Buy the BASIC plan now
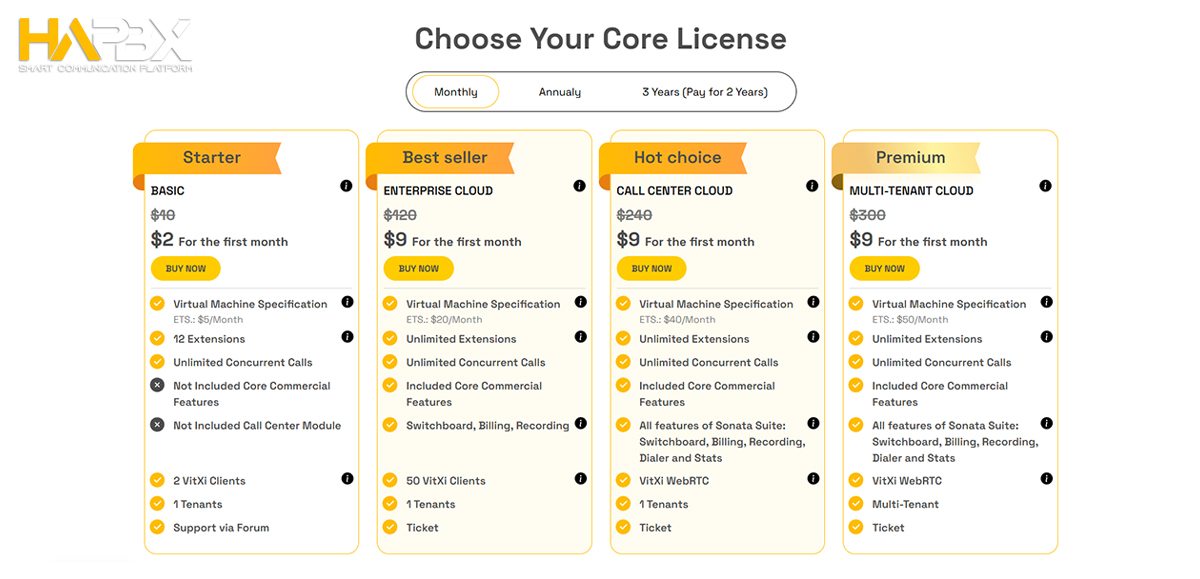This screenshot has width=1200, height=579. coord(186,268)
